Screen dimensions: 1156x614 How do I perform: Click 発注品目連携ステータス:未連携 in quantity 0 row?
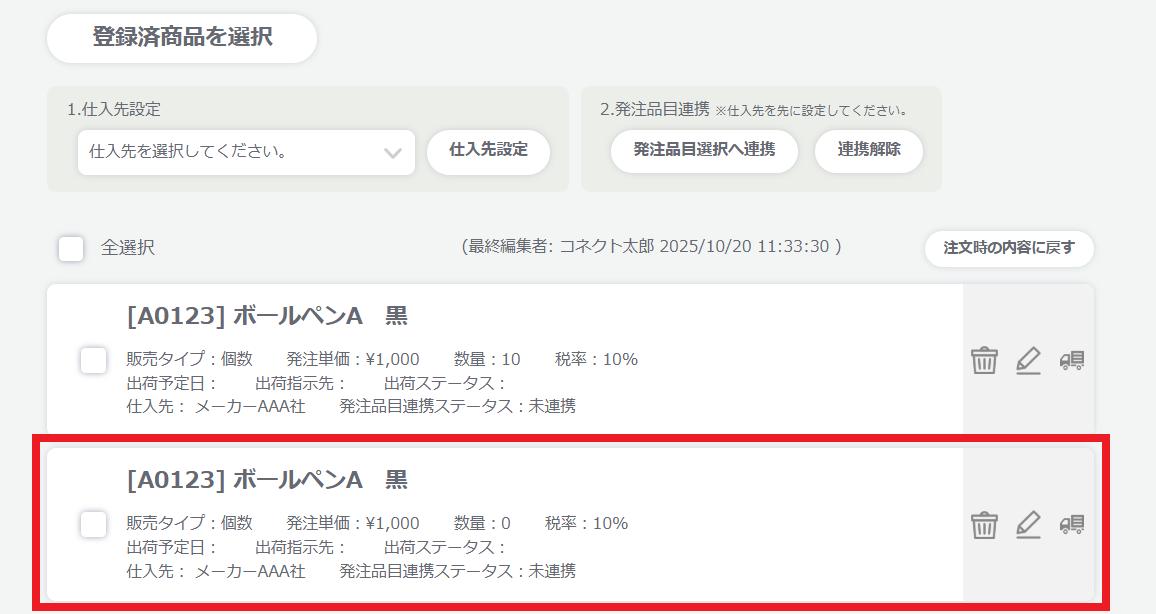coord(458,571)
